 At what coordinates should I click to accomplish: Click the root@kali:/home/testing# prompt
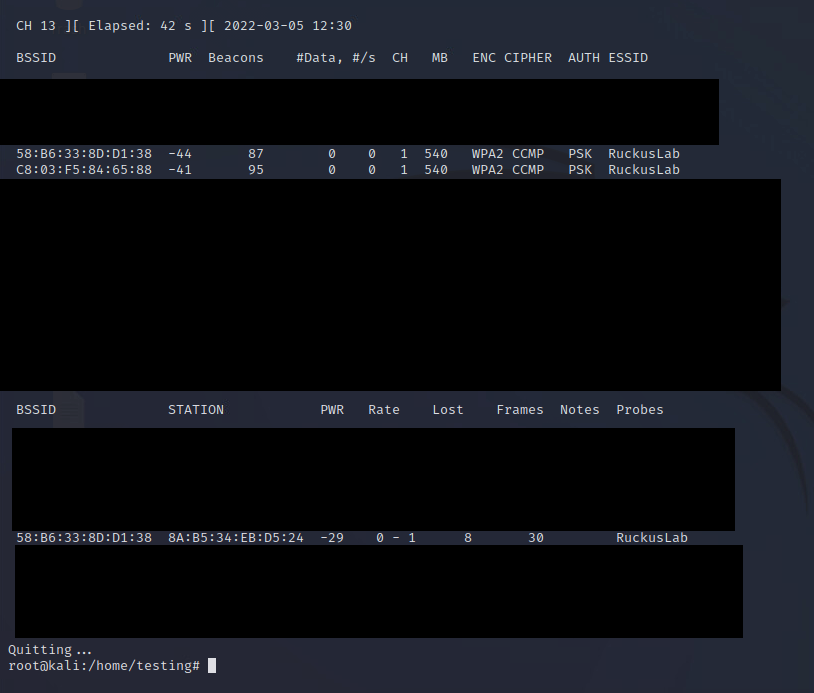pyautogui.click(x=104, y=665)
